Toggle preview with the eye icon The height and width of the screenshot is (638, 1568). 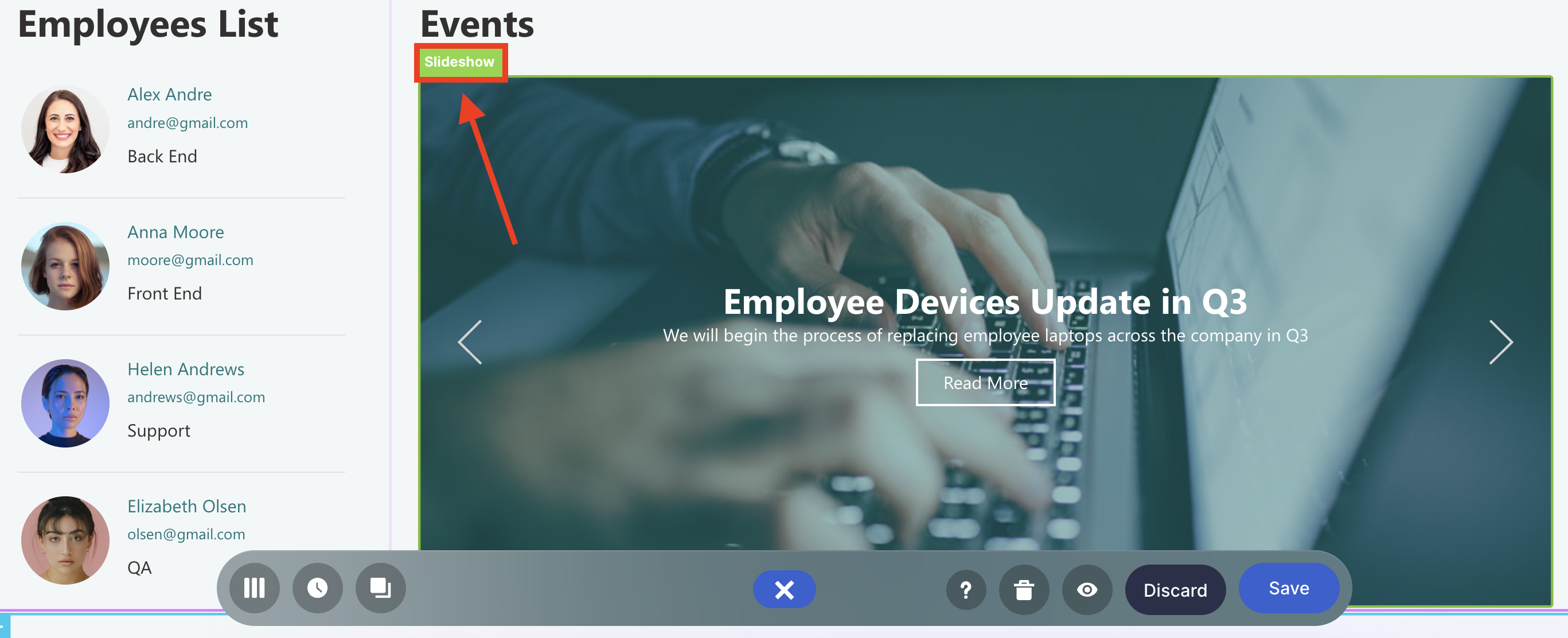pyautogui.click(x=1087, y=589)
